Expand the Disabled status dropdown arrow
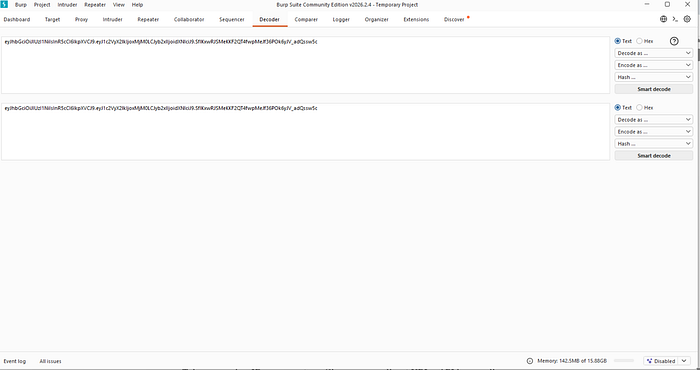 click(684, 361)
